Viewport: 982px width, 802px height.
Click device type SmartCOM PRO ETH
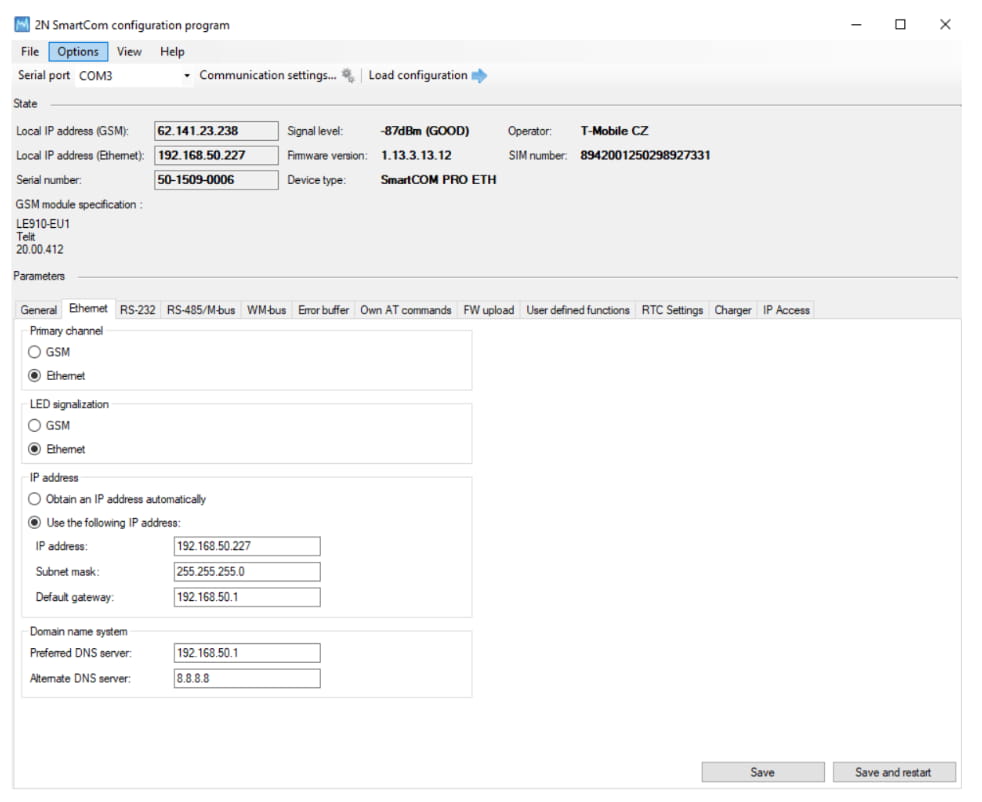click(x=438, y=180)
